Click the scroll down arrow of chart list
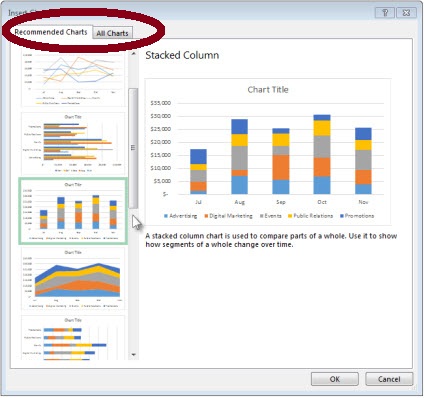The height and width of the screenshot is (398, 425). (x=134, y=355)
